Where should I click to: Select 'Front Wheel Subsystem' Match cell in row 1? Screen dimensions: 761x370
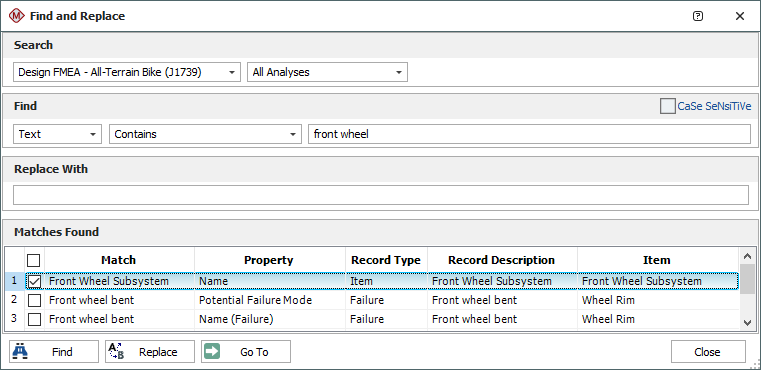point(119,281)
